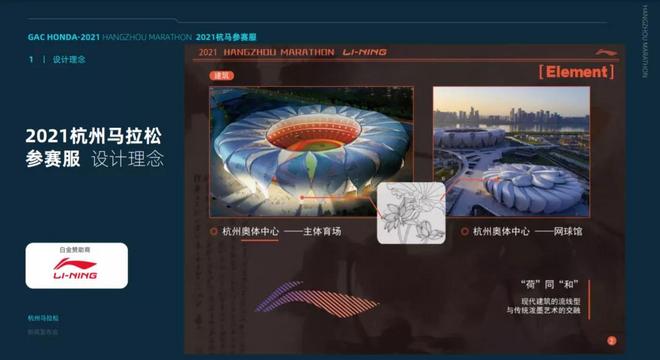Click the orange 建筑 tag
This screenshot has height=360, width=660.
tap(221, 76)
